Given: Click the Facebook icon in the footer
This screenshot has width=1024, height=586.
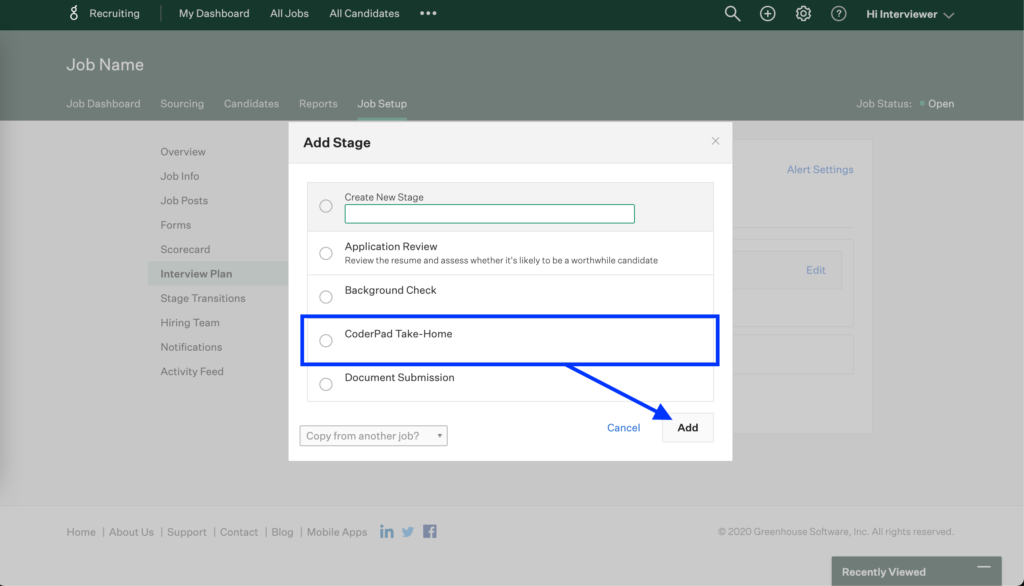Looking at the screenshot, I should (429, 531).
